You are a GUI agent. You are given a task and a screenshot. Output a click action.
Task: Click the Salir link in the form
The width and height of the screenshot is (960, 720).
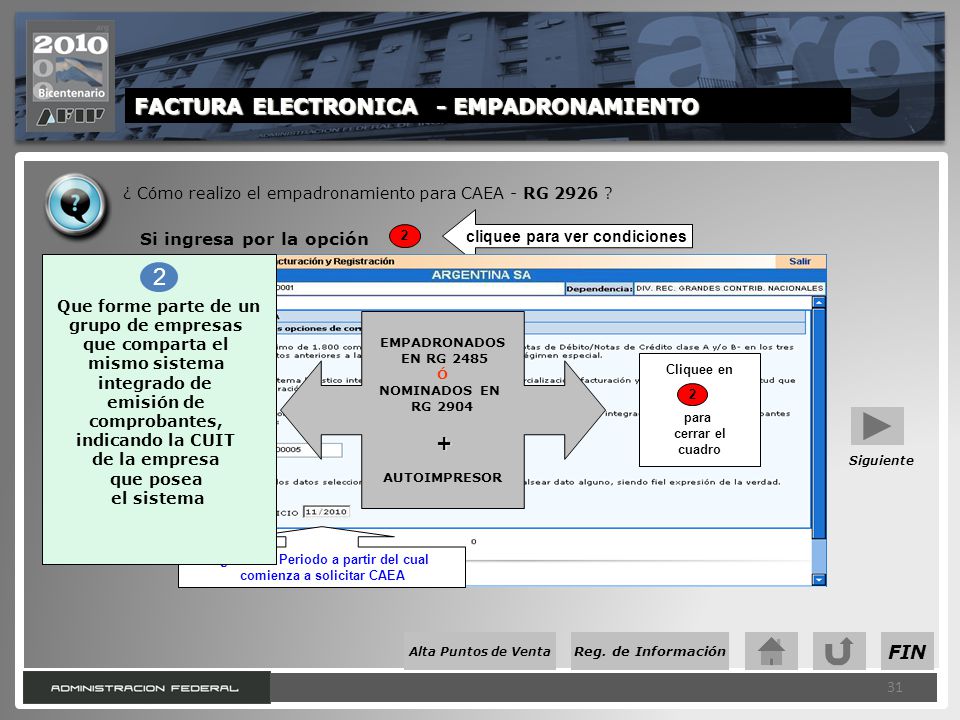pyautogui.click(x=800, y=261)
